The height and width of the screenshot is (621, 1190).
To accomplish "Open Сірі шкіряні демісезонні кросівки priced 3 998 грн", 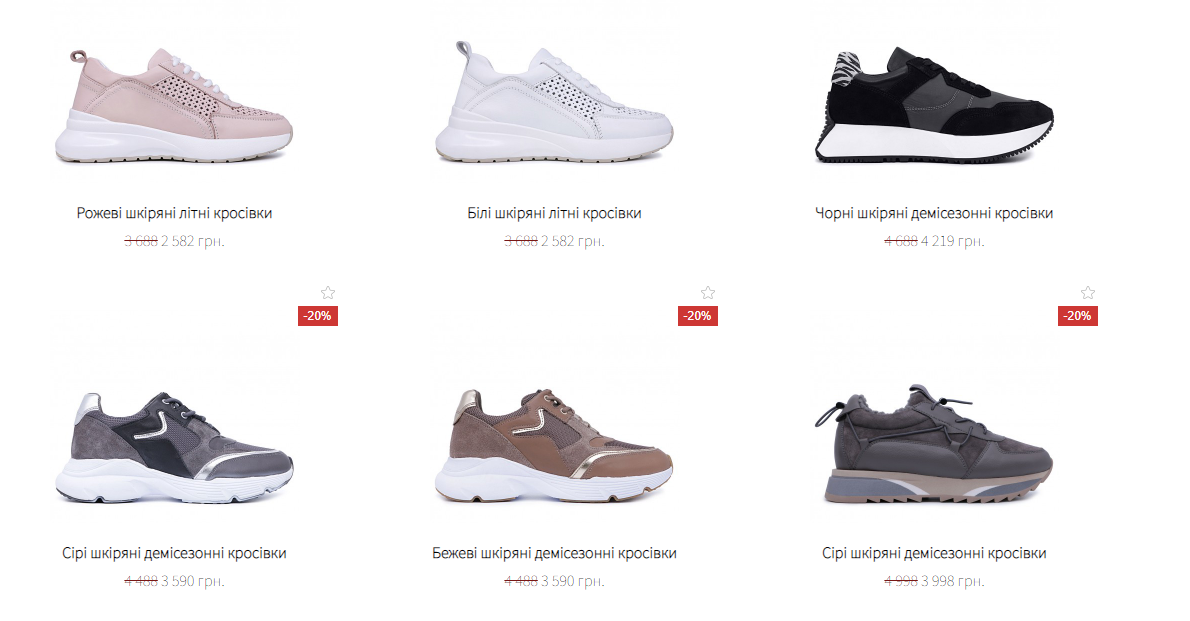I will tap(934, 553).
